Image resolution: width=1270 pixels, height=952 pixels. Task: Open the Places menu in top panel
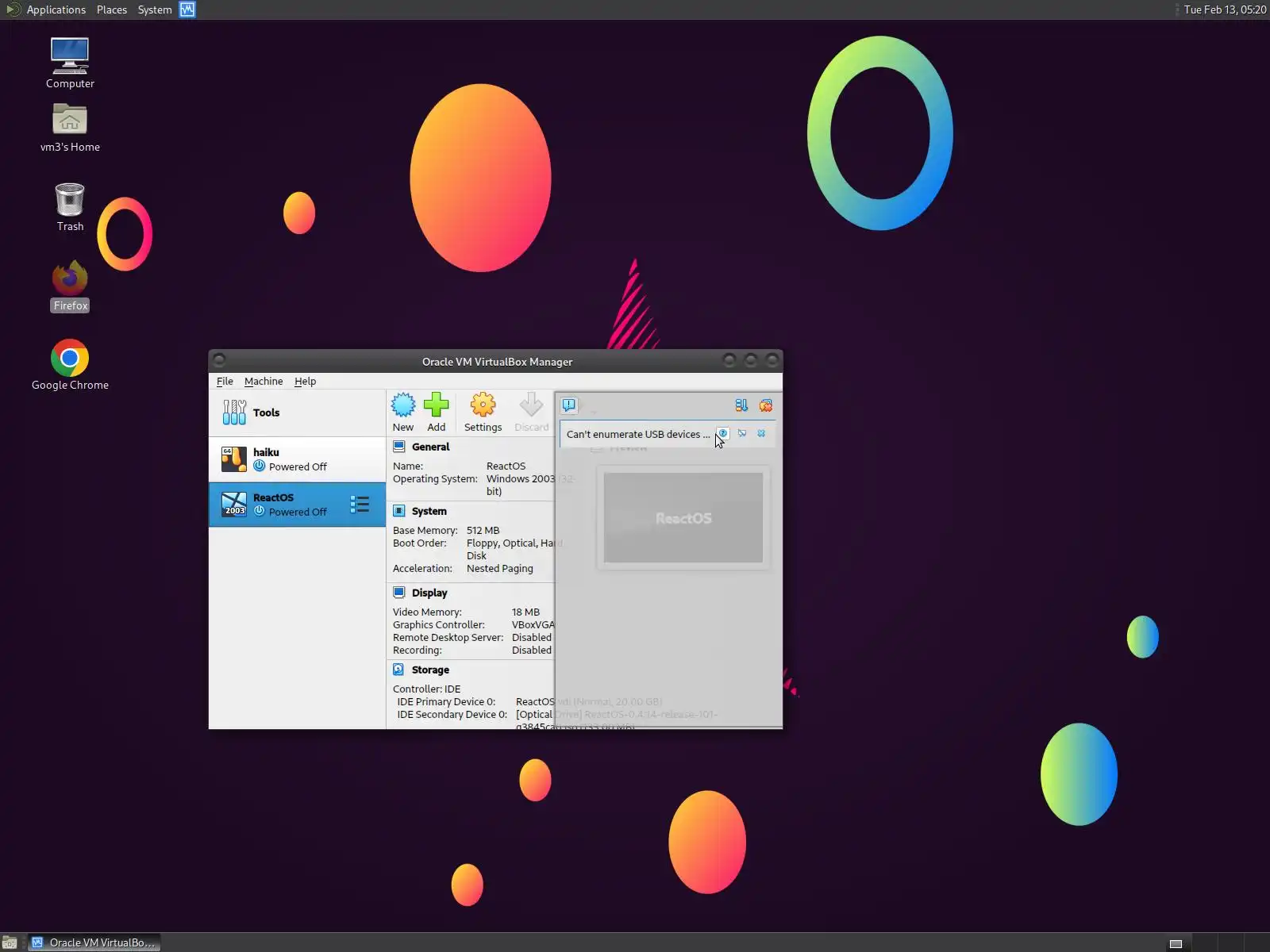pos(112,10)
